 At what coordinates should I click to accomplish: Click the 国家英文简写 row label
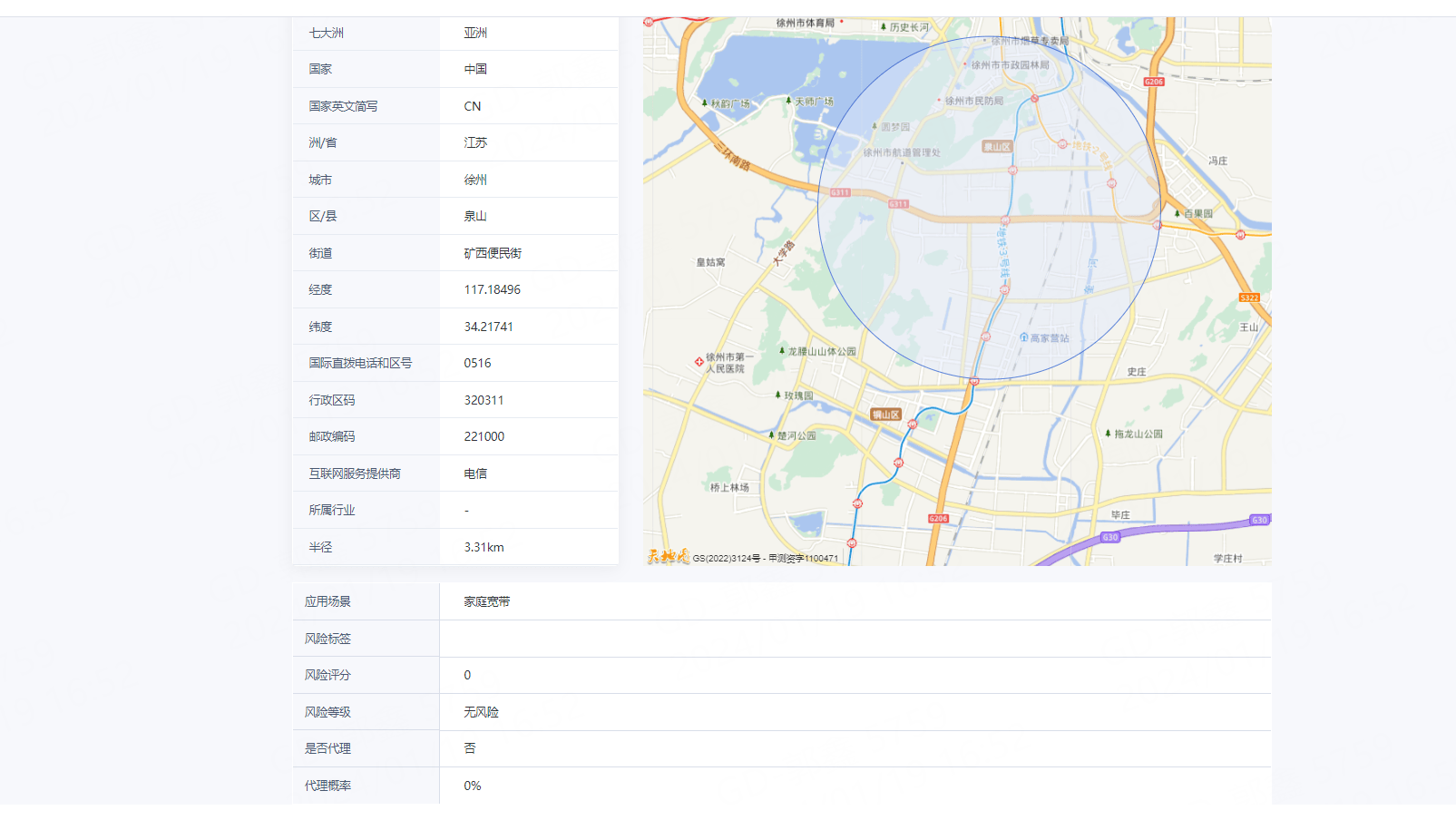(x=343, y=106)
